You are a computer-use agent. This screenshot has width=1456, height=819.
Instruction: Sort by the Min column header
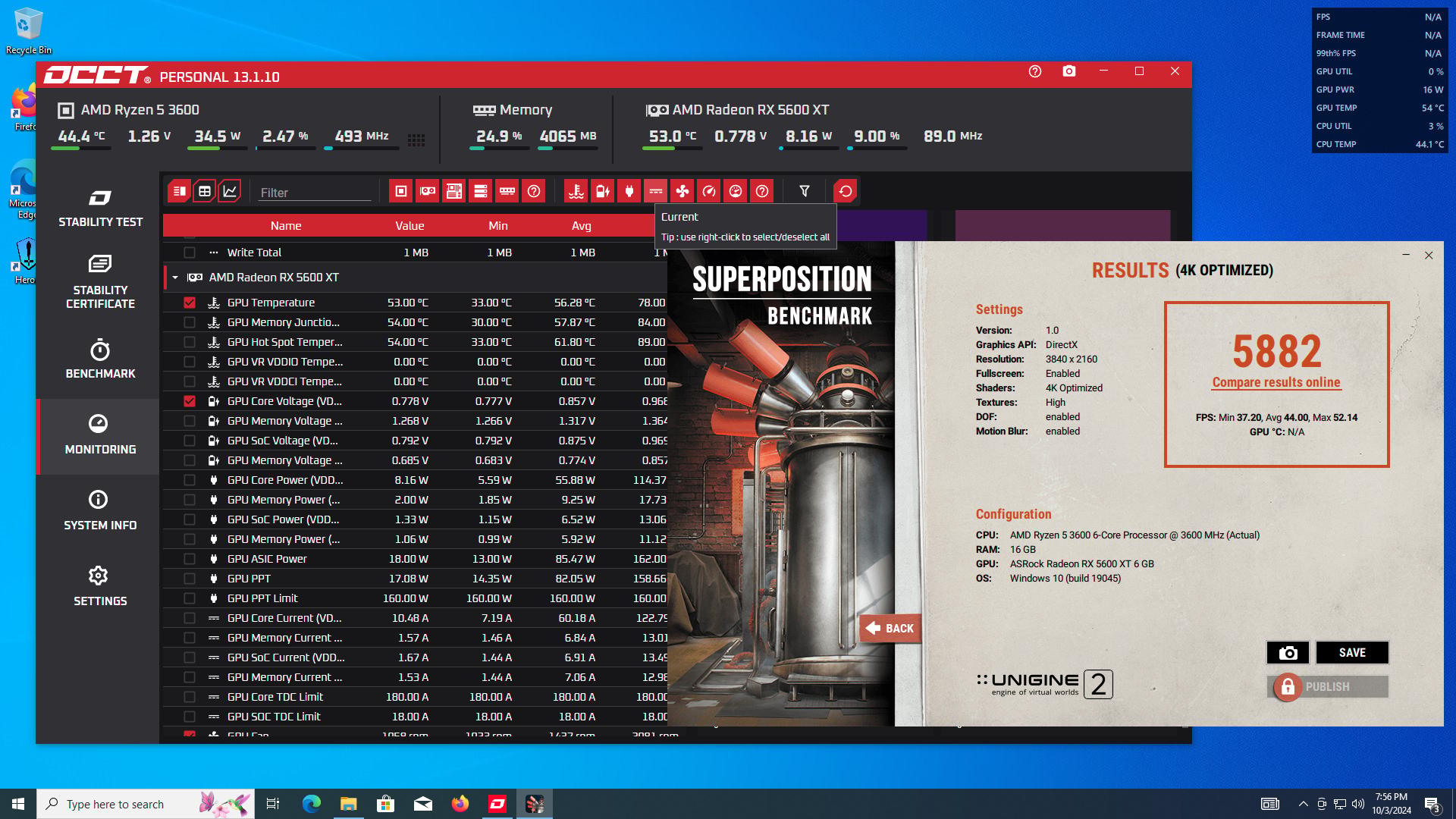pos(498,226)
